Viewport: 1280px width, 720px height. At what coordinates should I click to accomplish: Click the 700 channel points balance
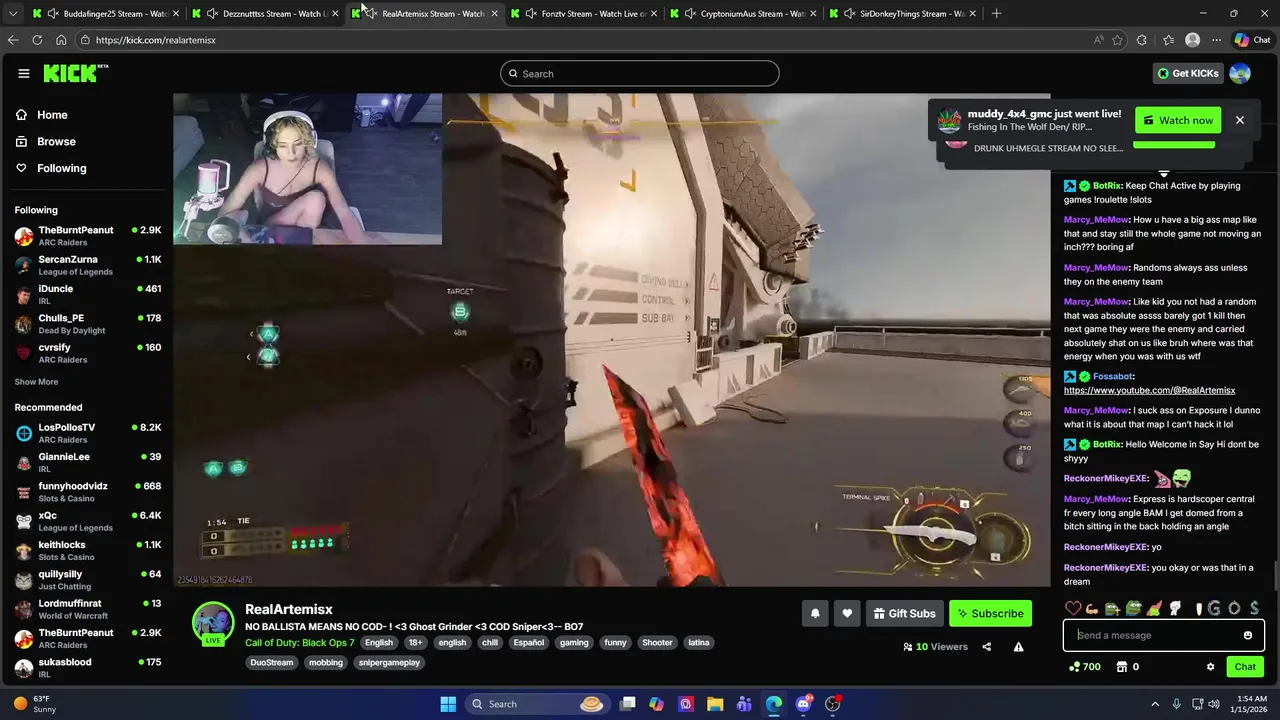[x=1084, y=667]
